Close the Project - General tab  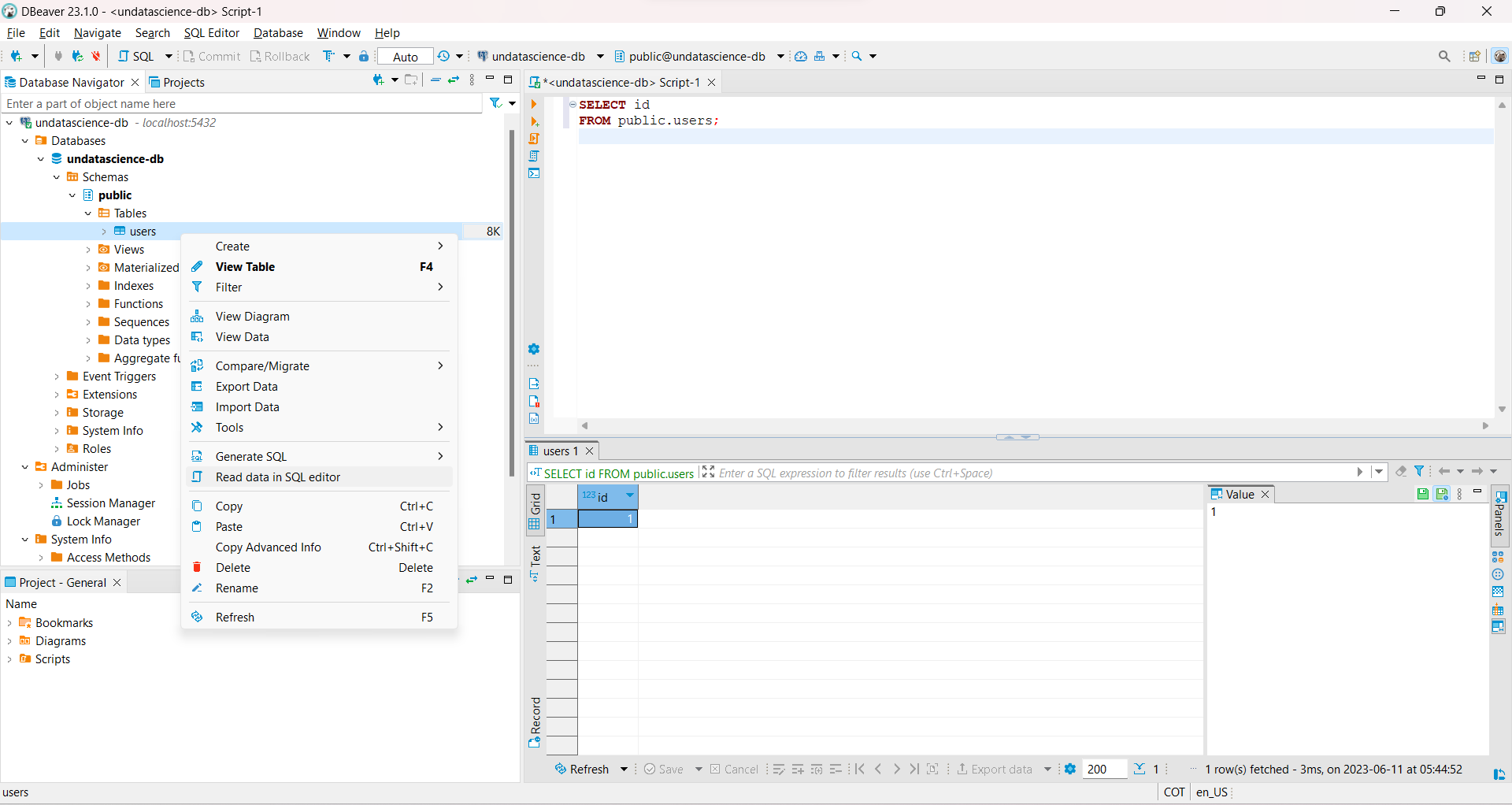pyautogui.click(x=117, y=583)
